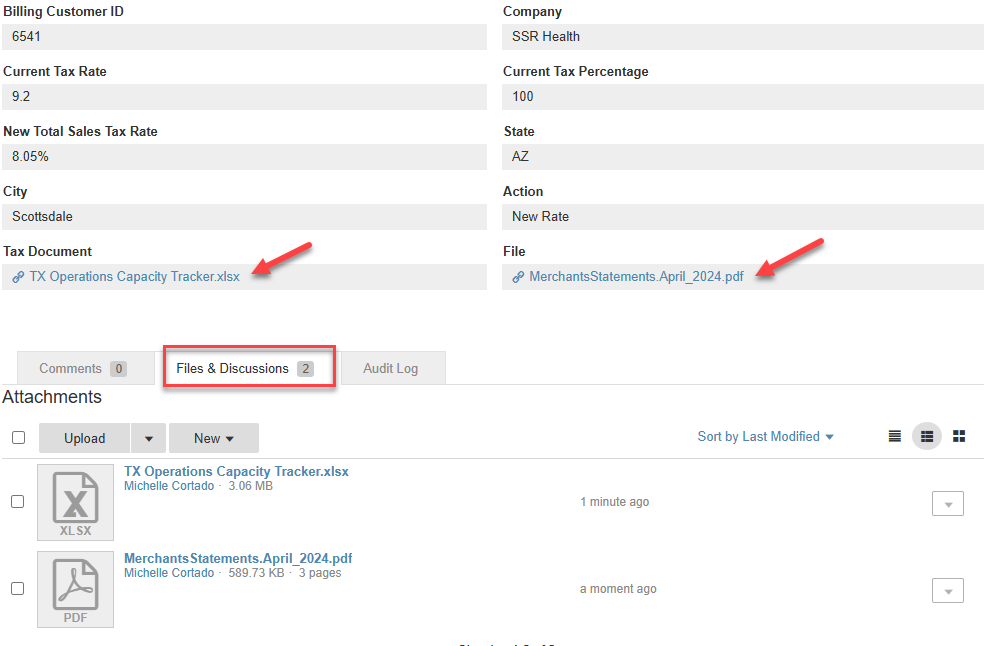
Task: Open TX Operations Capacity Tracker.xlsx attachment link
Action: 236,471
